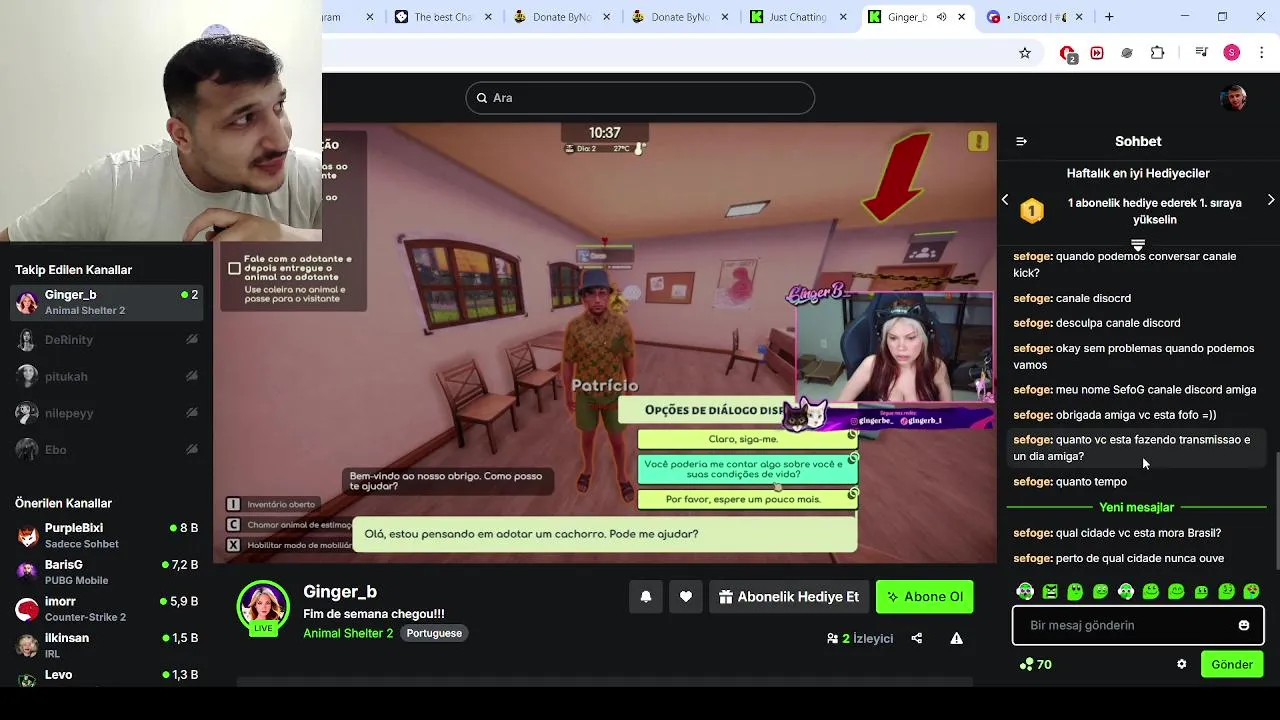
Task: Open PurpleBixi recommended channel avatar
Action: pos(28,536)
